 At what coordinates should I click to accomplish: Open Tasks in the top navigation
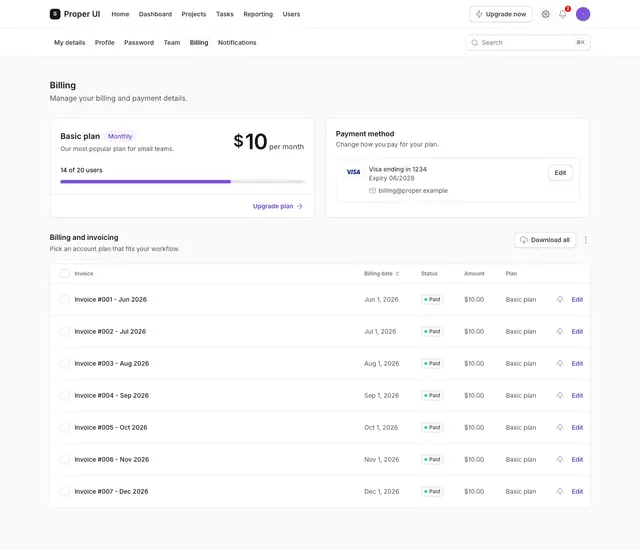(224, 14)
